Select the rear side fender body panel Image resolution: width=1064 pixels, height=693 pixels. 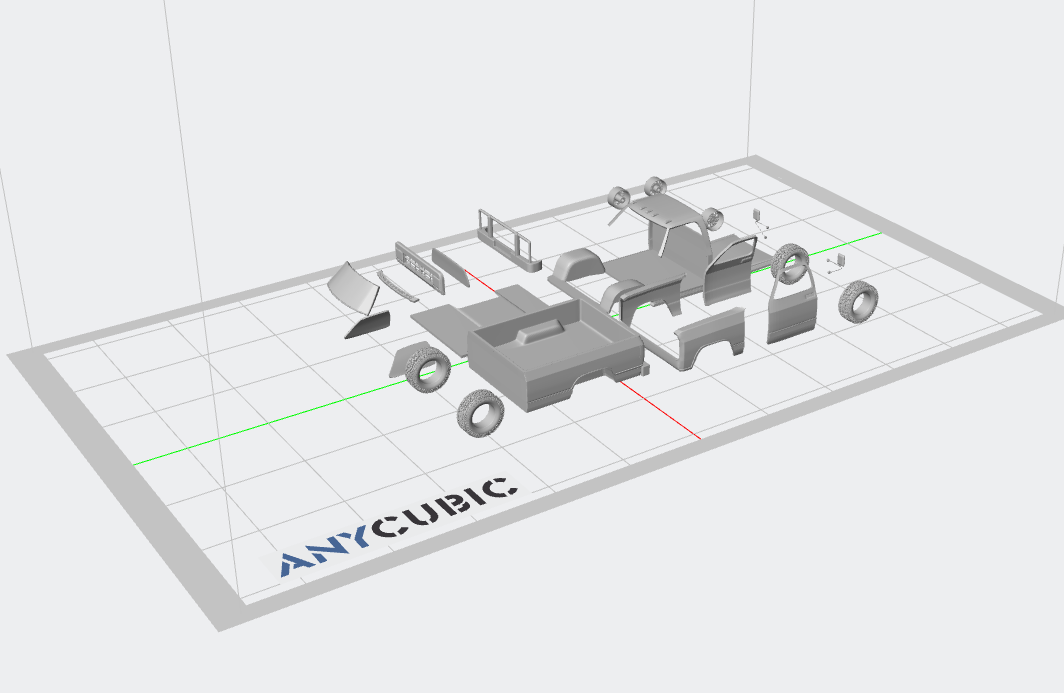tap(711, 338)
